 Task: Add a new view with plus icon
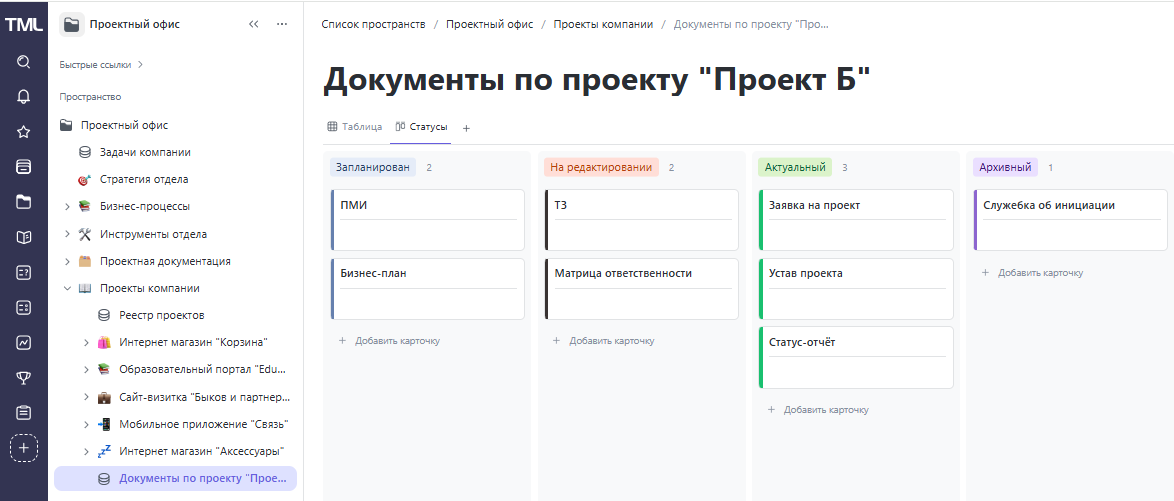tap(466, 129)
